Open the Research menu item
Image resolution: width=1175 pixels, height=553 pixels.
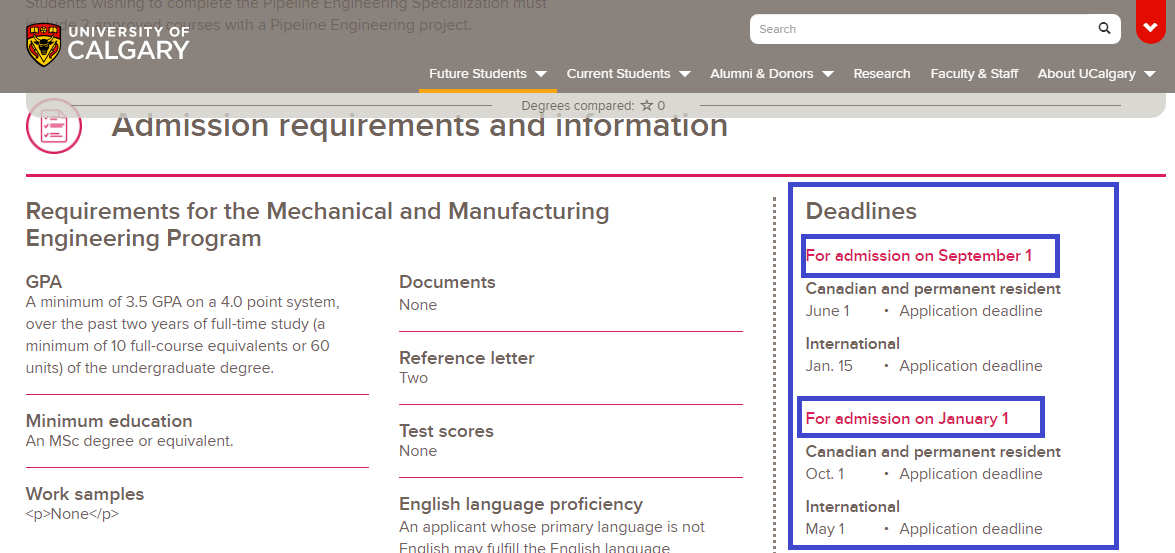coord(881,74)
